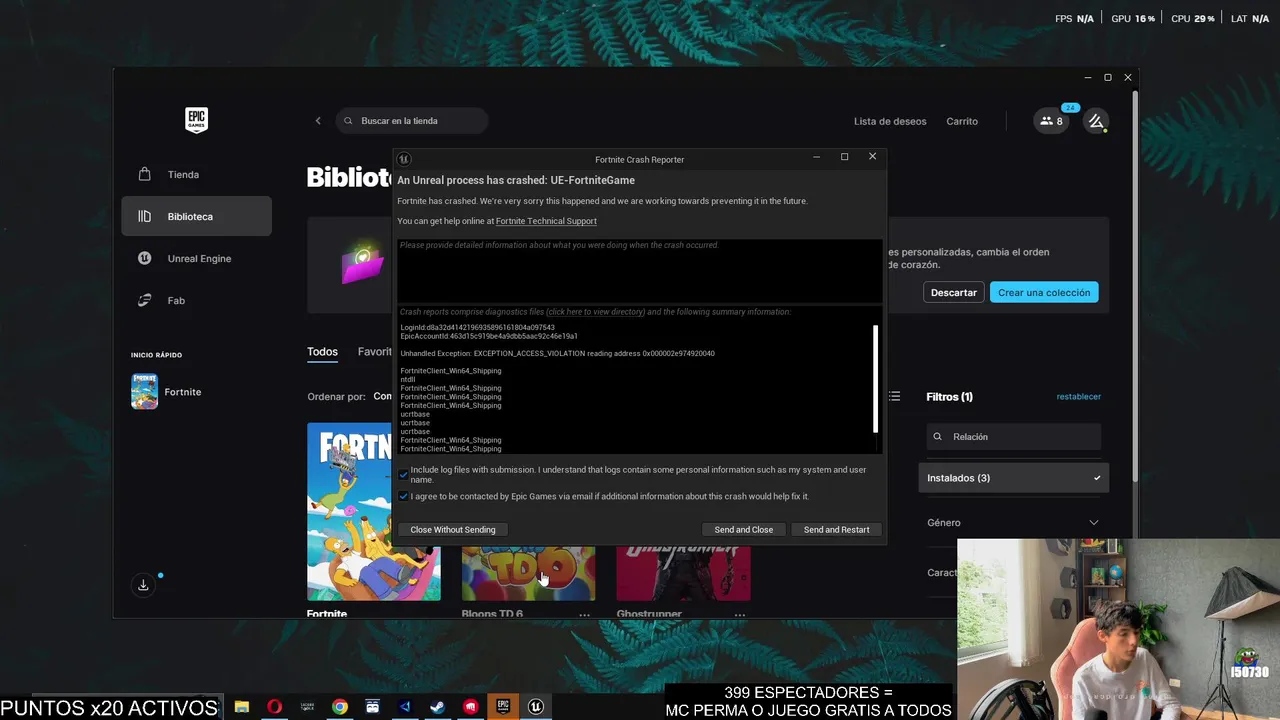
Task: Click Send and Close button
Action: click(744, 530)
